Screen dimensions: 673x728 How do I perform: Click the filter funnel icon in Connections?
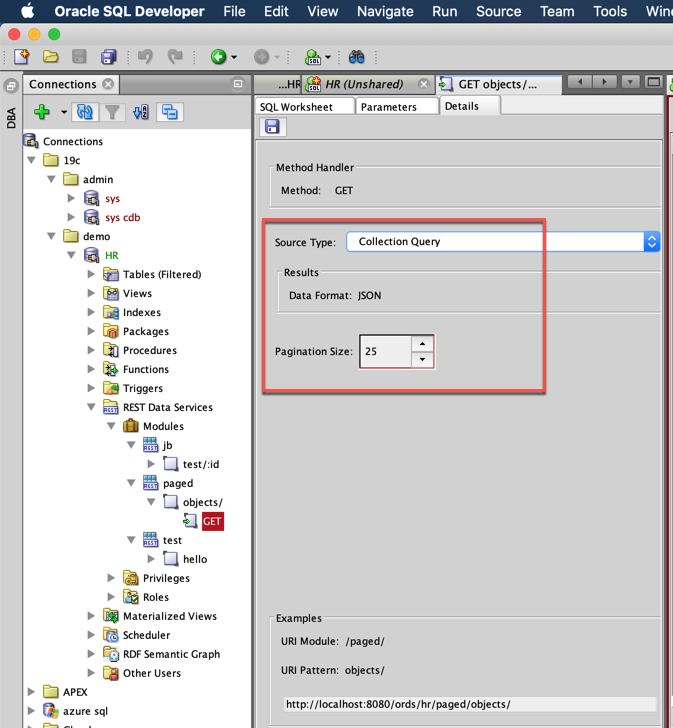click(112, 112)
